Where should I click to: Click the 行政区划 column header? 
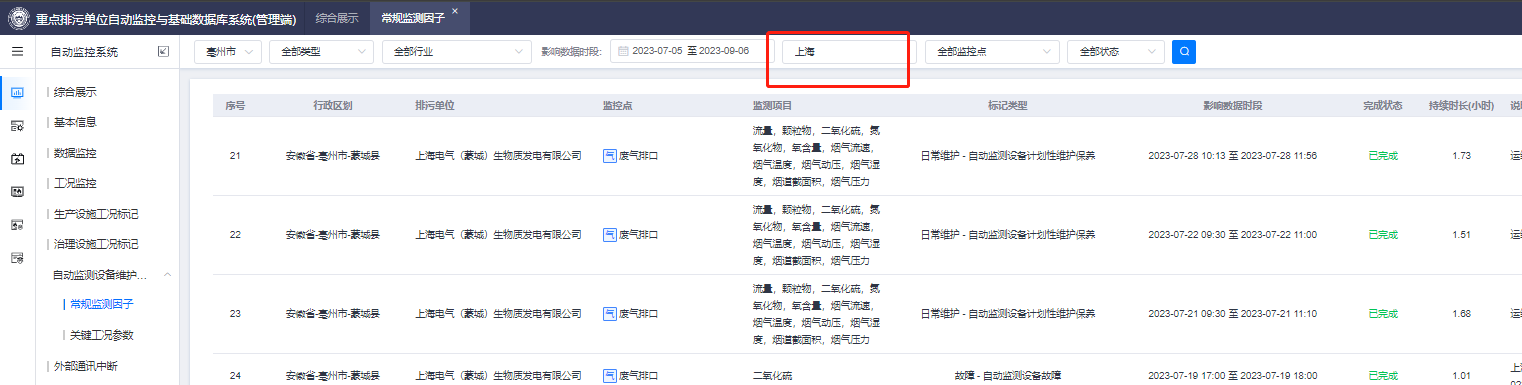click(x=332, y=106)
